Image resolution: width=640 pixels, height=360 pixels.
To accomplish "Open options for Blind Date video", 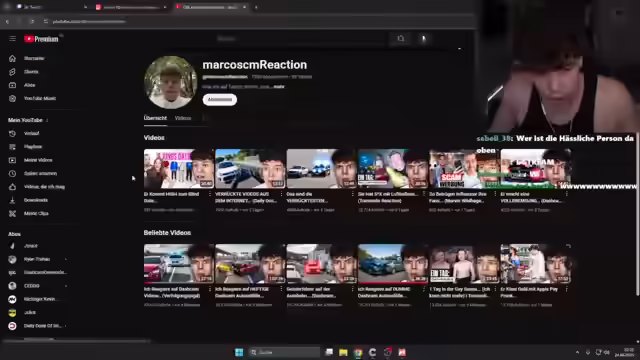I will [x=210, y=194].
